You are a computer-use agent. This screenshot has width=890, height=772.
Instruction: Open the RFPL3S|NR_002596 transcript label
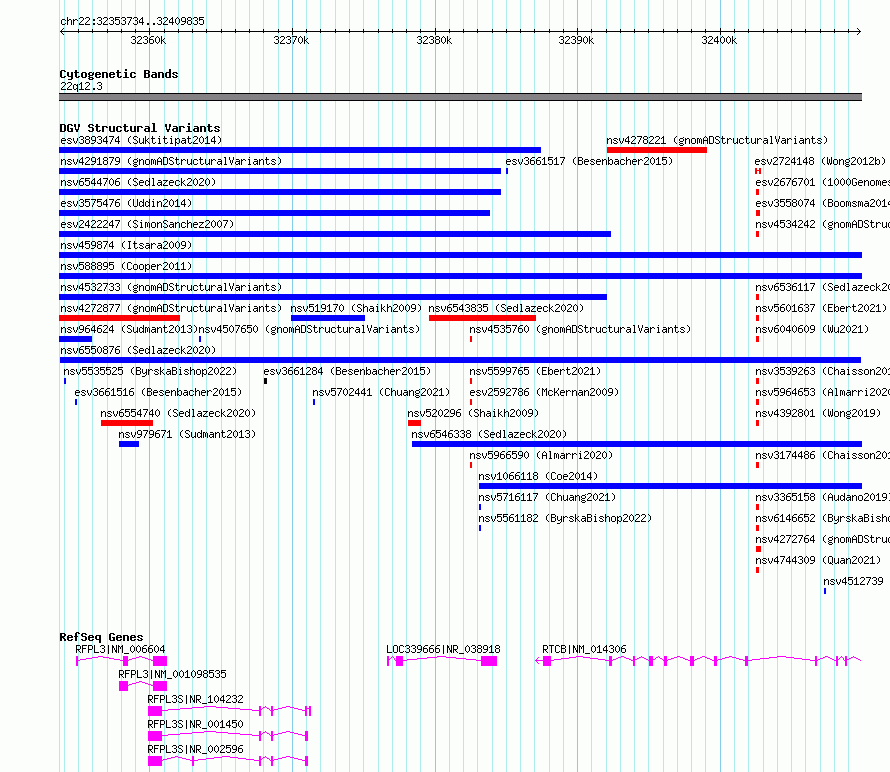point(195,749)
